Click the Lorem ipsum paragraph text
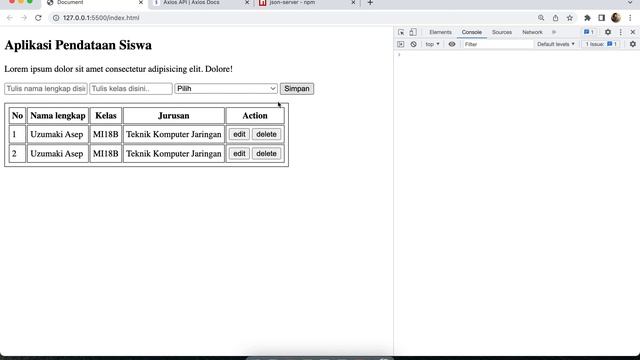Screen dimensions: 640x360 coord(118,69)
